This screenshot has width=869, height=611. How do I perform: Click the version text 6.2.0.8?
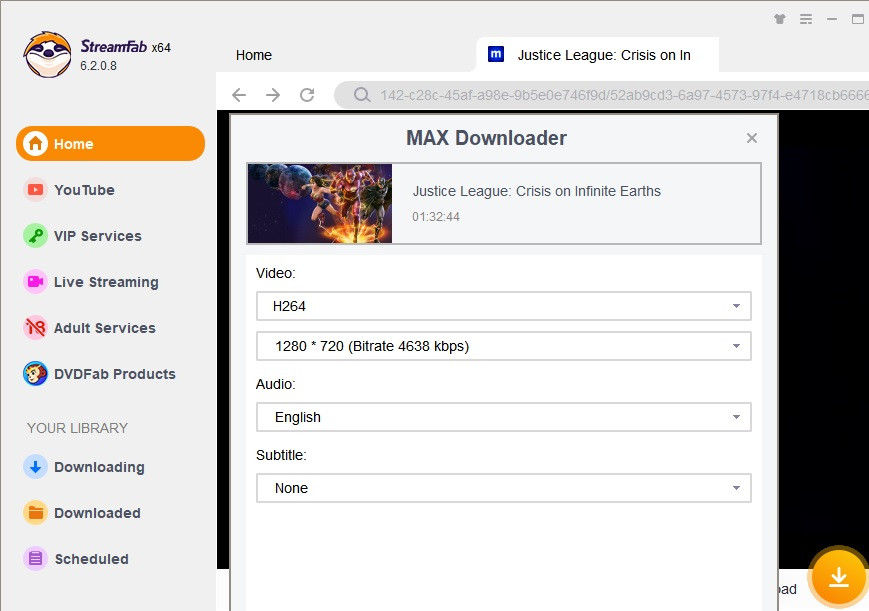(x=98, y=65)
